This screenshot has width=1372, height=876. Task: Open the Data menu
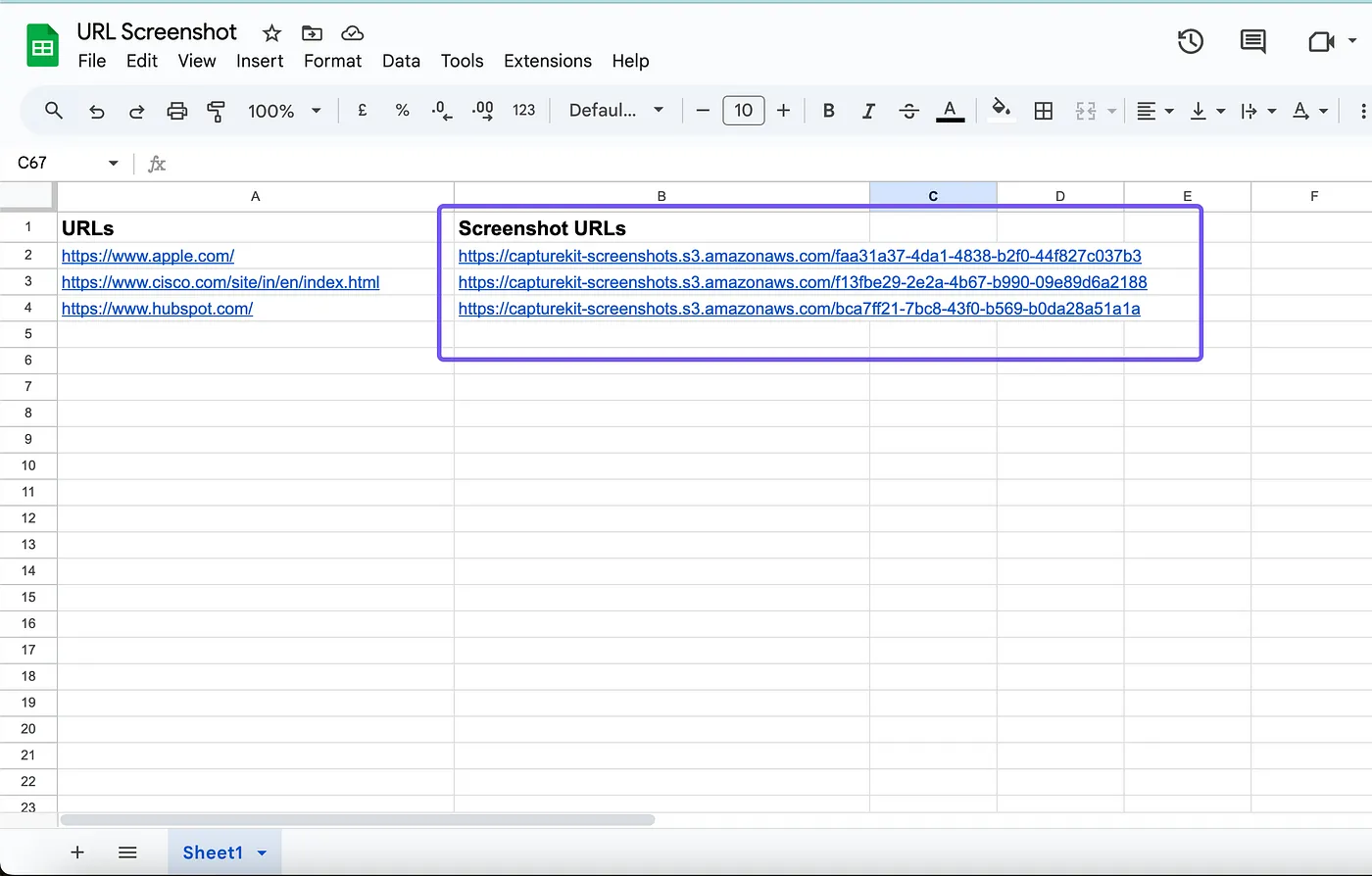[401, 61]
